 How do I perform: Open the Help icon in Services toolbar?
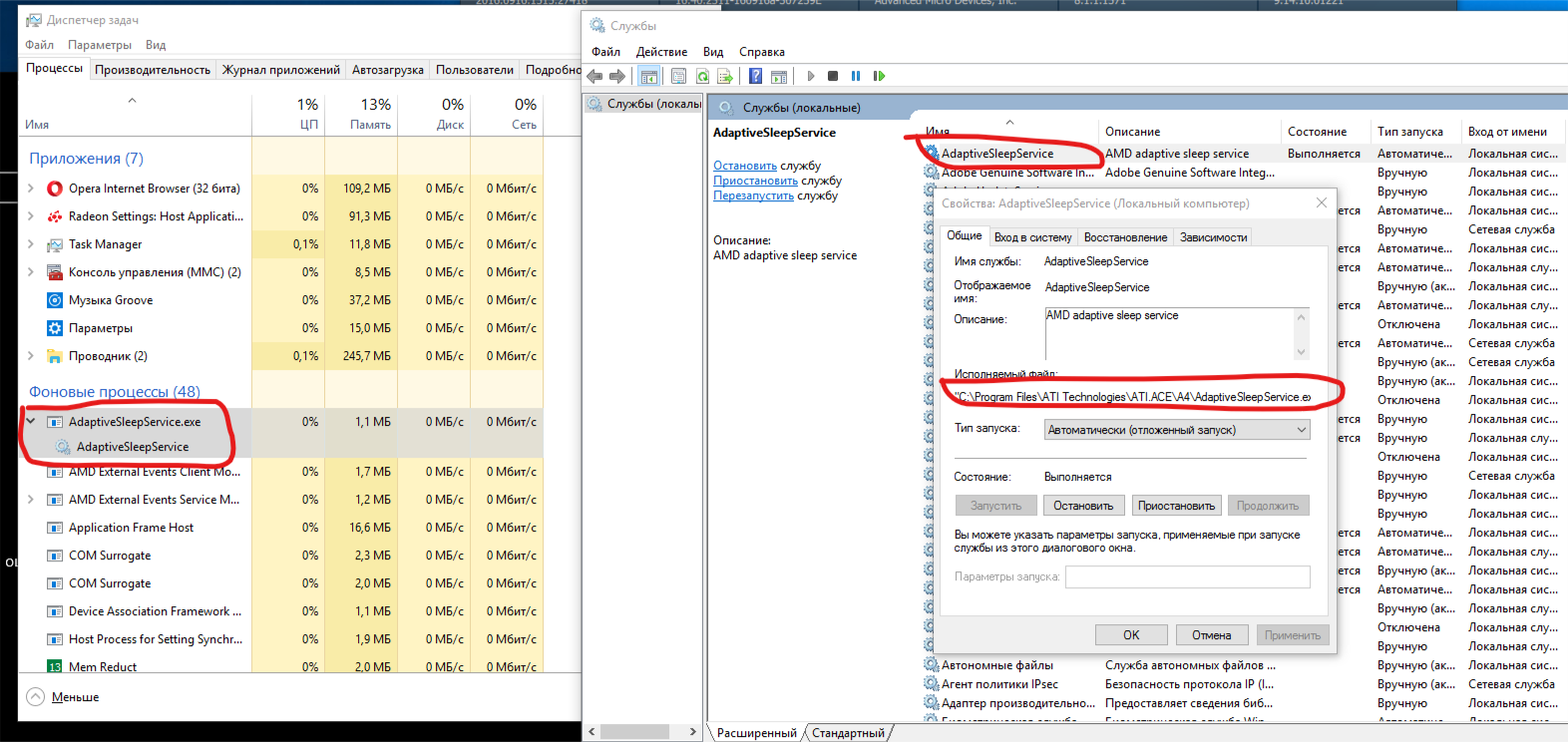756,76
